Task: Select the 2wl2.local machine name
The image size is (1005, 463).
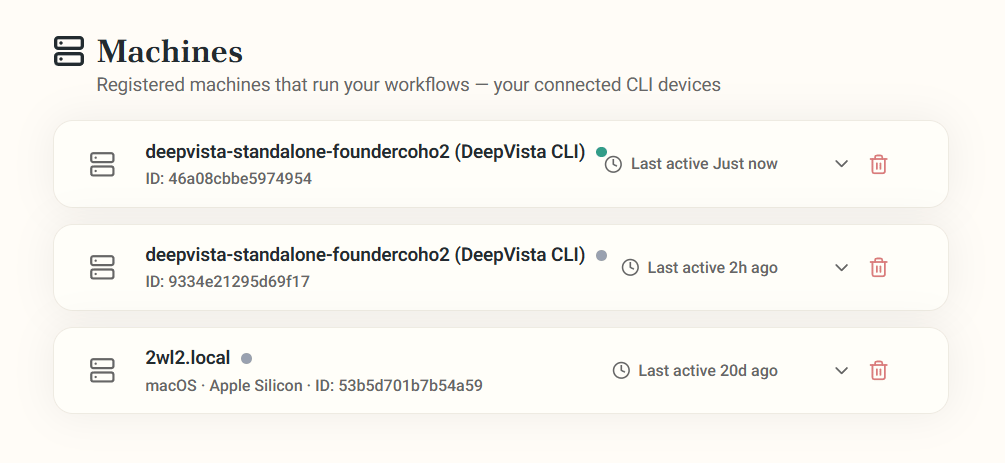Action: tap(188, 358)
